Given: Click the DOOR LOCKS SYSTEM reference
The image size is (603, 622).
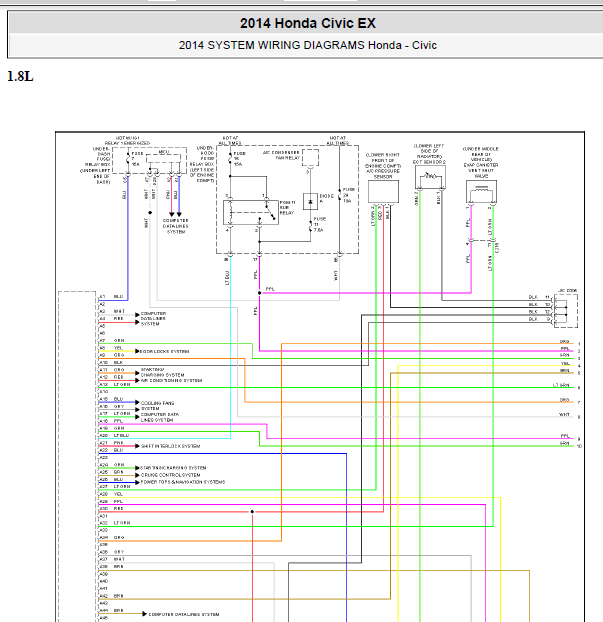Looking at the screenshot, I should pos(164,351).
